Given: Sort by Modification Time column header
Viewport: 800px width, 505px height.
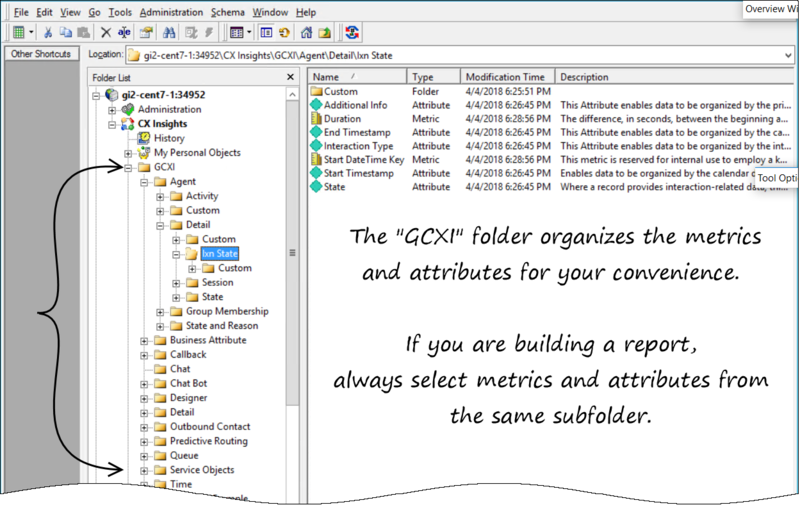Looking at the screenshot, I should coord(505,77).
